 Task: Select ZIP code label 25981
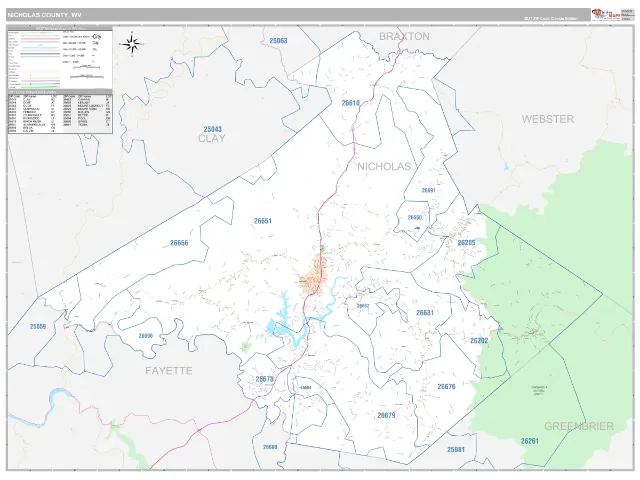[456, 449]
